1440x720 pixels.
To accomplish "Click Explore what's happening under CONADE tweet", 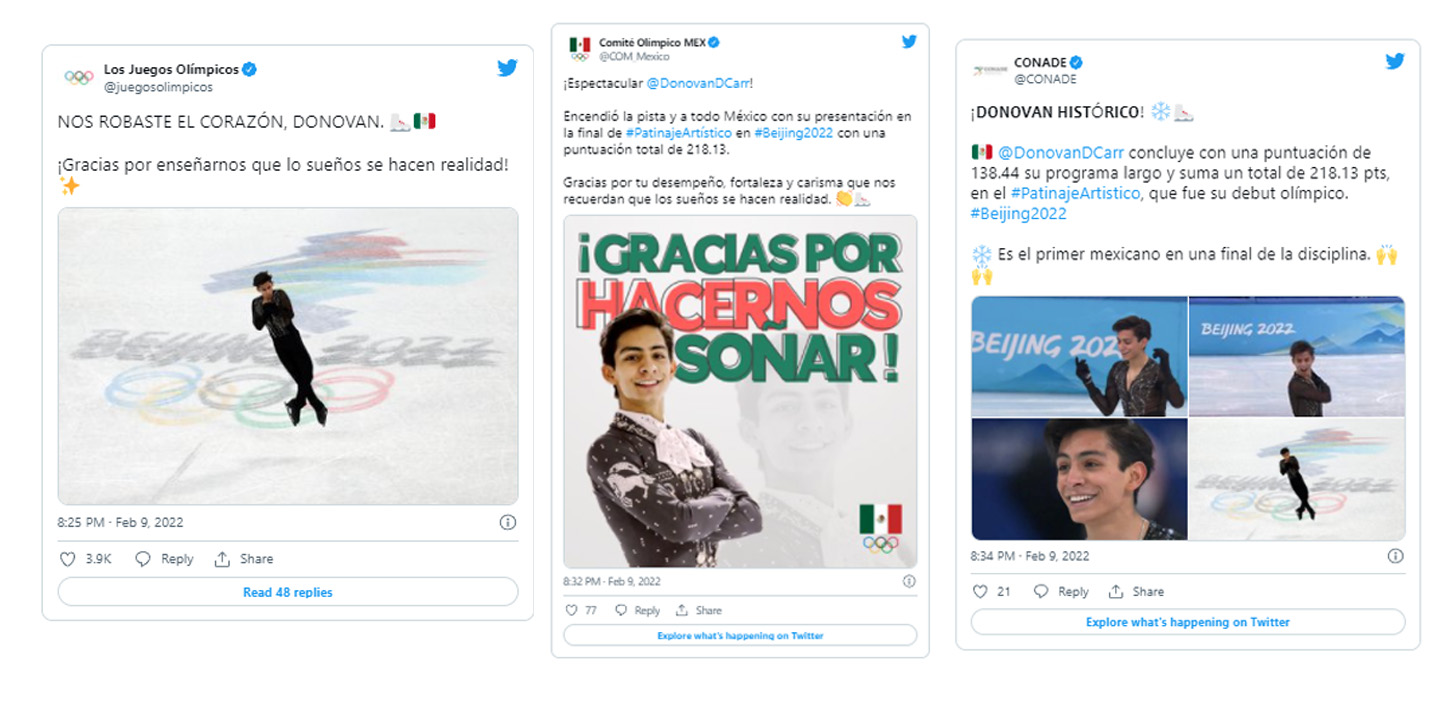I will point(1188,622).
